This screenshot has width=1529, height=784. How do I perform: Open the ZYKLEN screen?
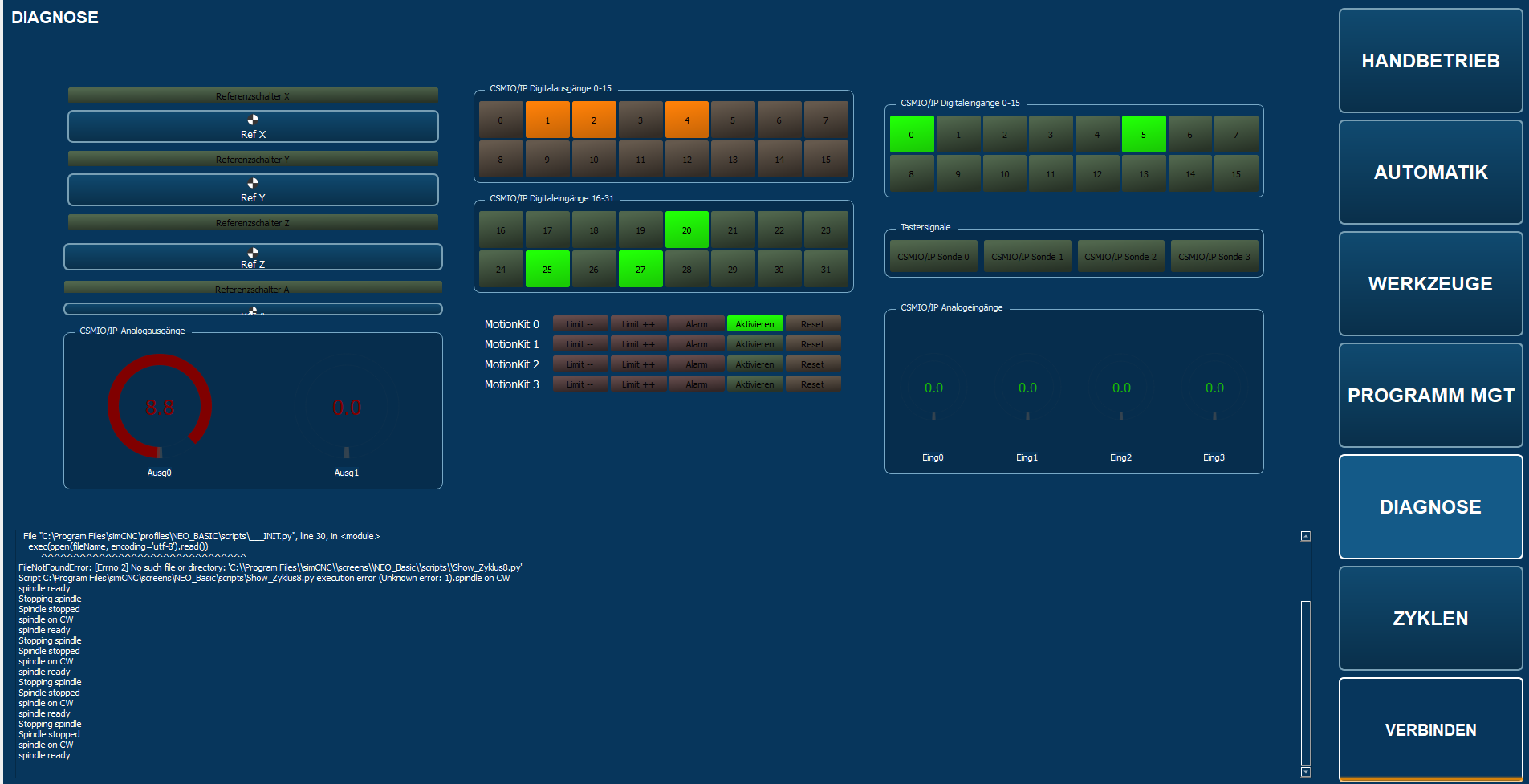(1431, 619)
